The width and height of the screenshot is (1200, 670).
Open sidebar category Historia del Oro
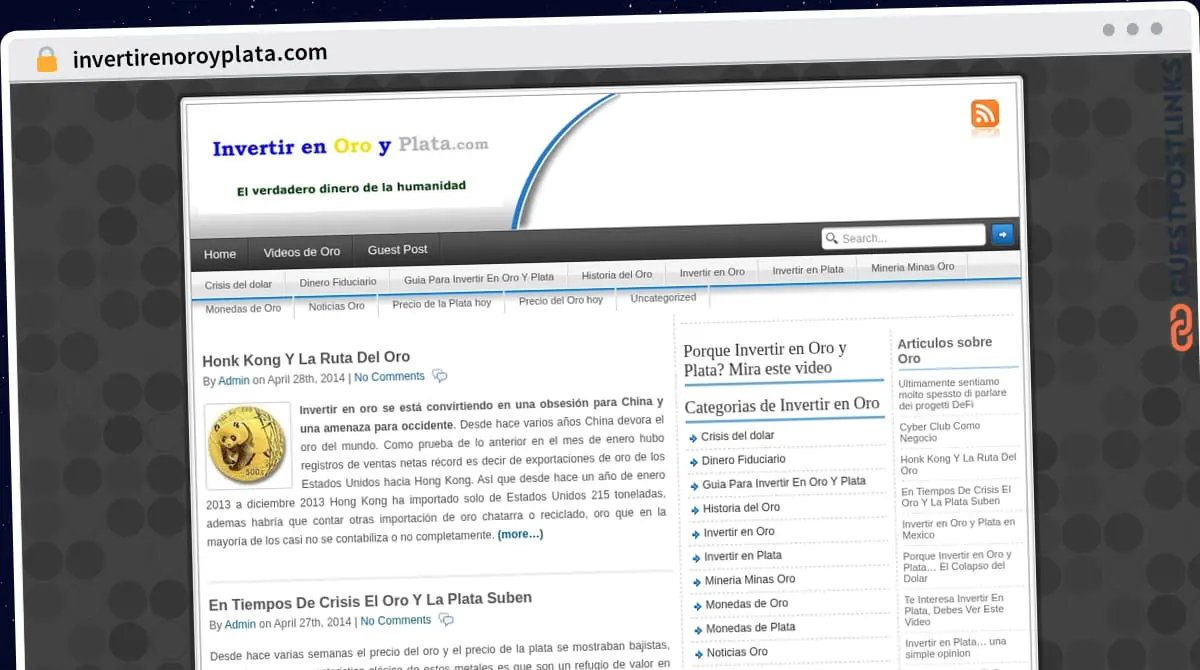pyautogui.click(x=741, y=508)
